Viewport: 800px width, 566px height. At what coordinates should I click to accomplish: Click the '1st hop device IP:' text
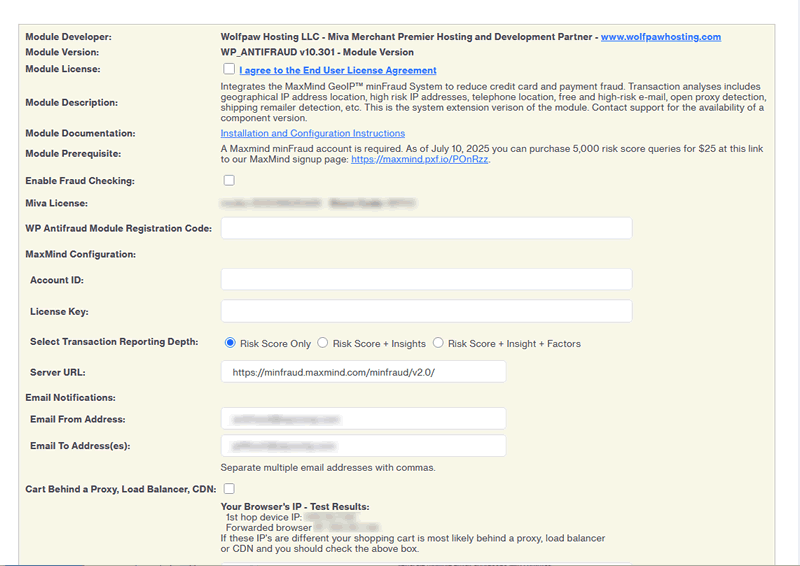264,517
